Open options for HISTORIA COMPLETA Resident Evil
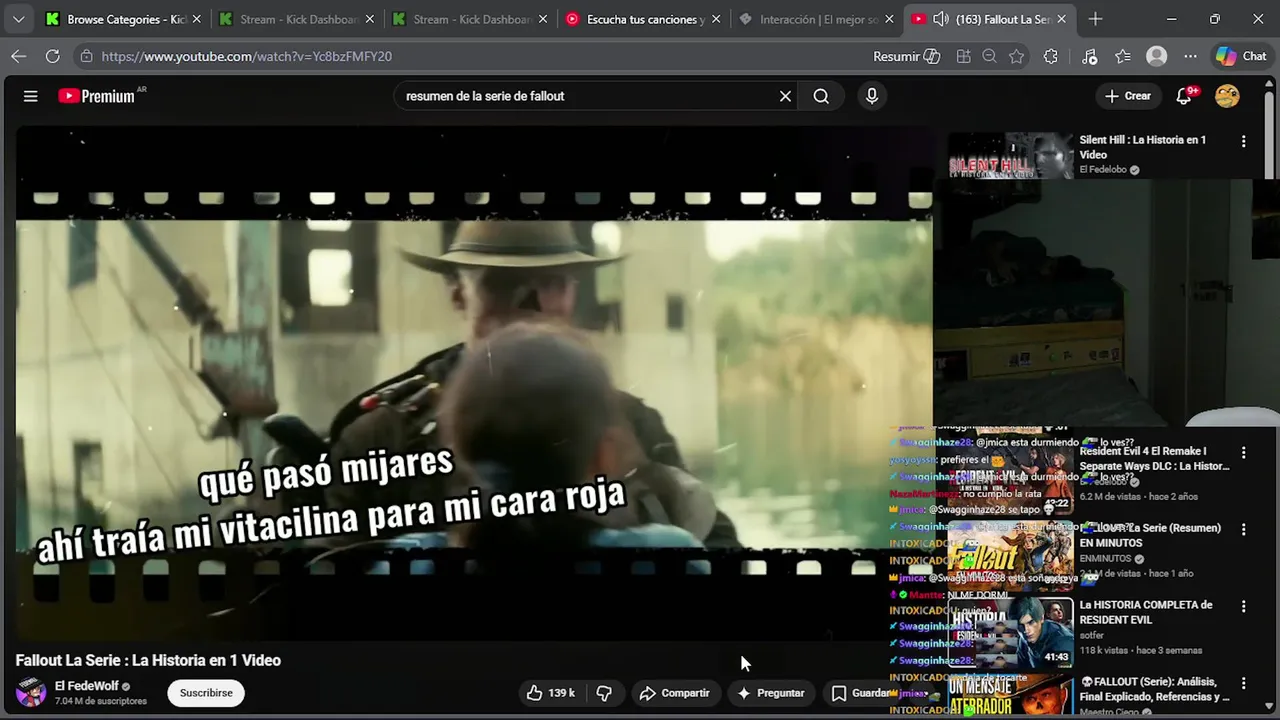This screenshot has width=1280, height=720. 1243,607
